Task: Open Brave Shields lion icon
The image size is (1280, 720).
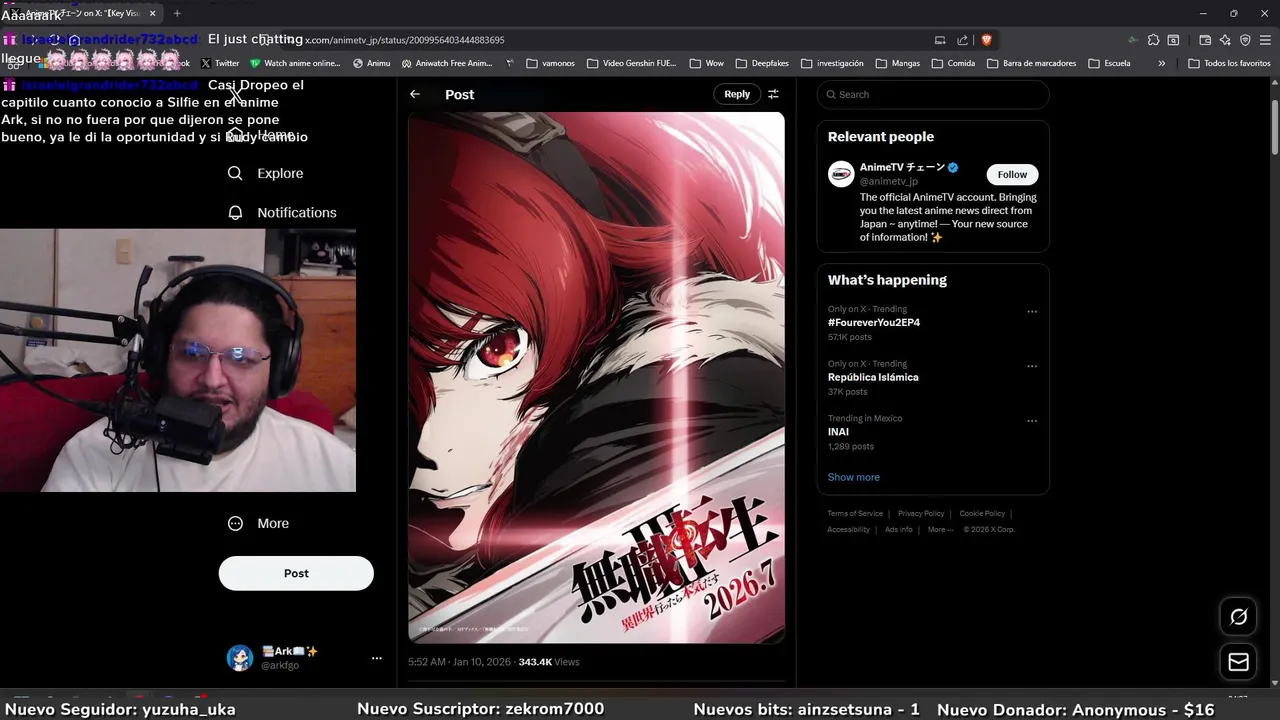Action: pyautogui.click(x=987, y=40)
